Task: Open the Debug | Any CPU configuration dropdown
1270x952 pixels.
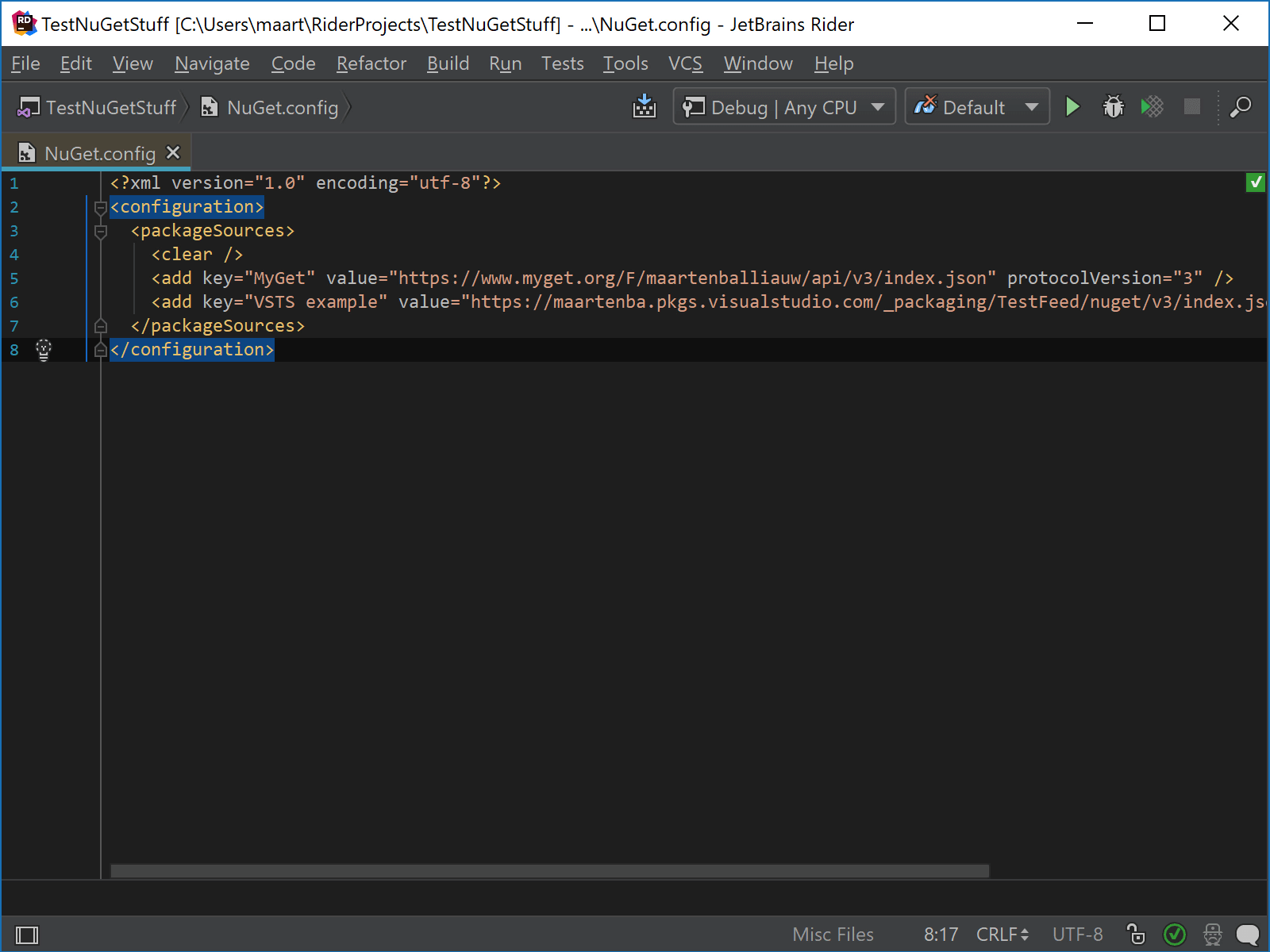Action: point(784,106)
